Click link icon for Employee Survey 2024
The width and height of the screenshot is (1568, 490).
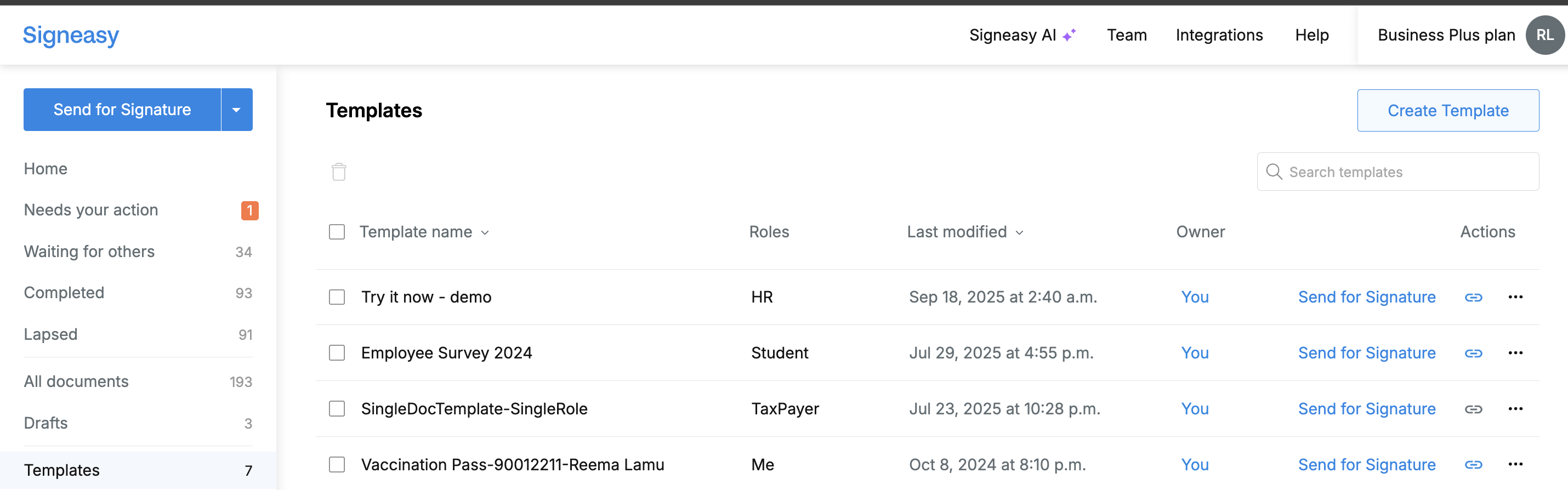point(1473,353)
